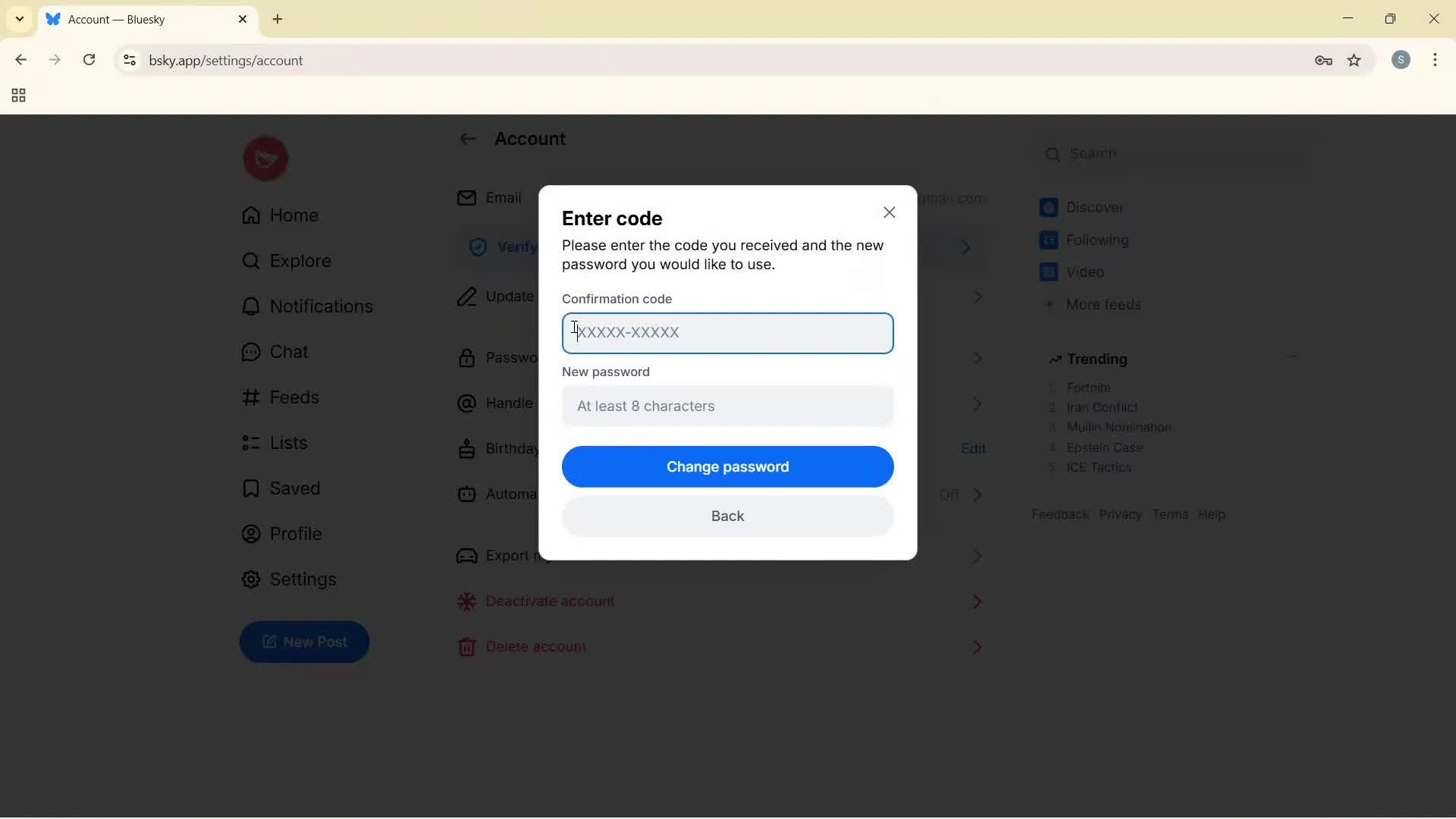Click the Search magnifier in right sidebar
This screenshot has height=819, width=1456.
pos(1054,154)
